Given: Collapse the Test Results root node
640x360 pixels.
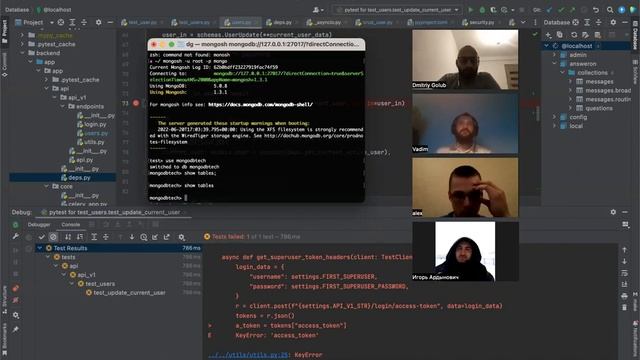Looking at the screenshot, I should [40, 248].
